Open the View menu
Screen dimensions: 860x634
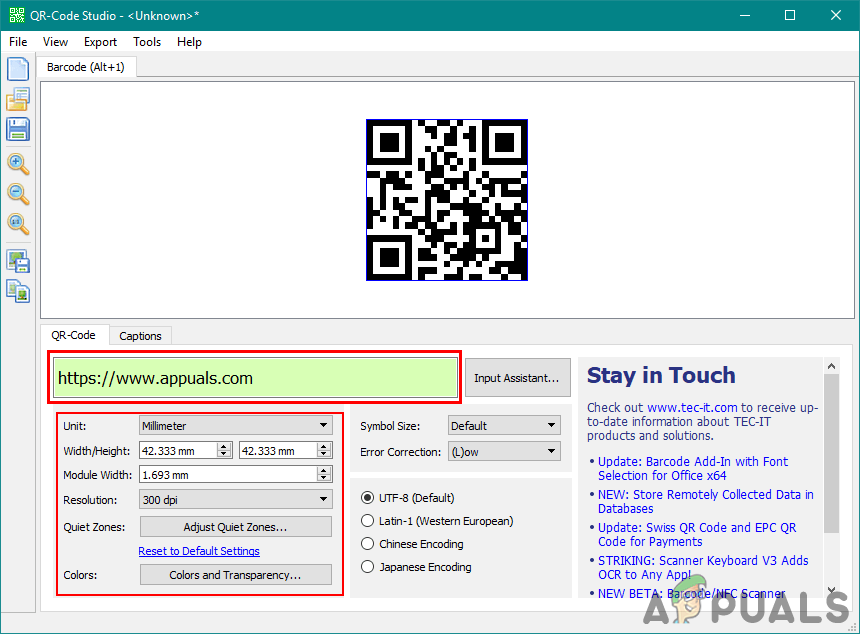pos(55,42)
